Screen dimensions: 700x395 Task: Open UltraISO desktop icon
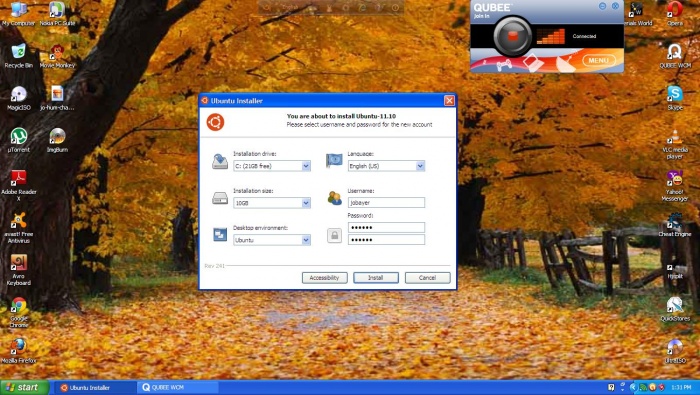675,351
